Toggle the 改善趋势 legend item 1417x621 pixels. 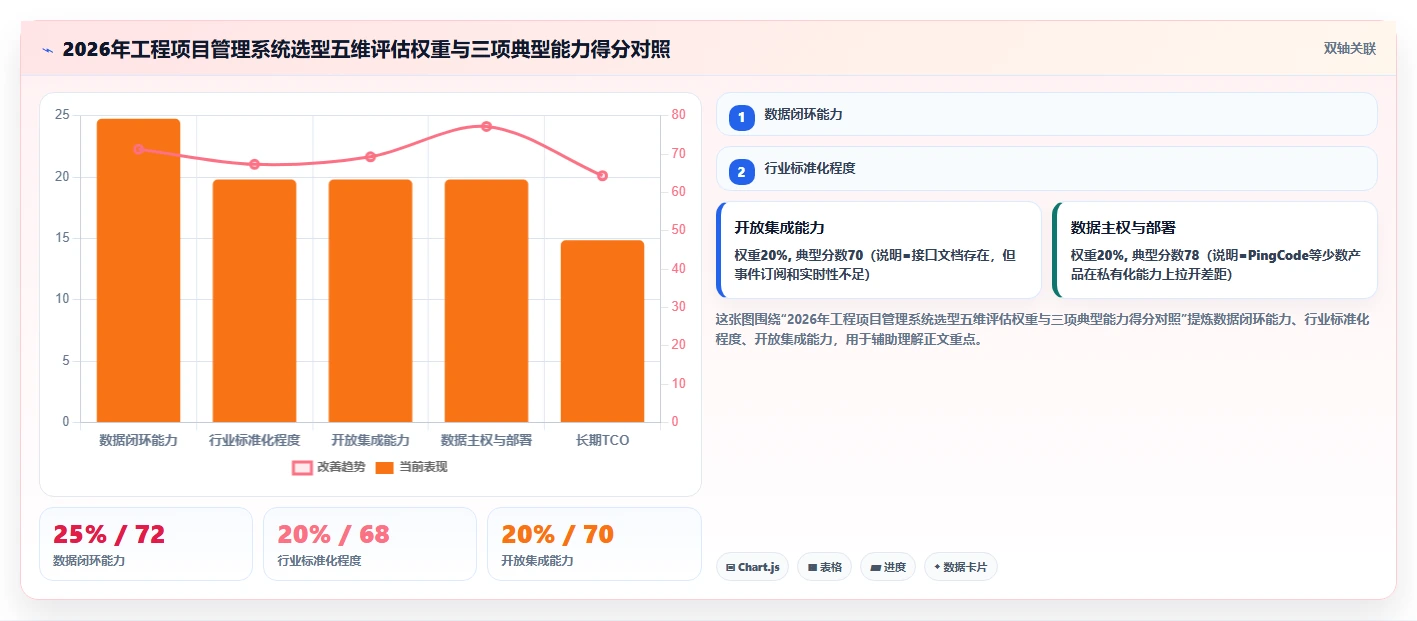pyautogui.click(x=328, y=467)
